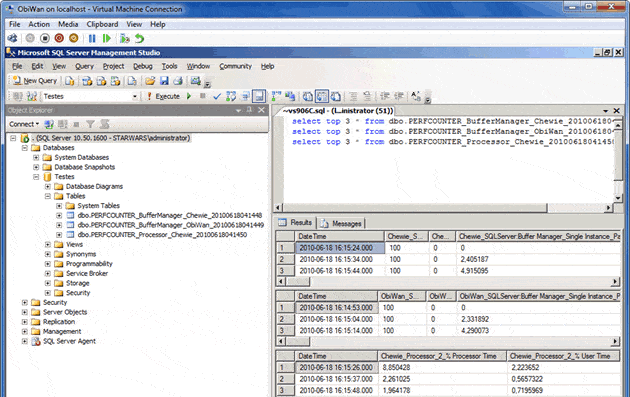Select PERFCOUNTER_Processor_Chewie table

[162, 235]
